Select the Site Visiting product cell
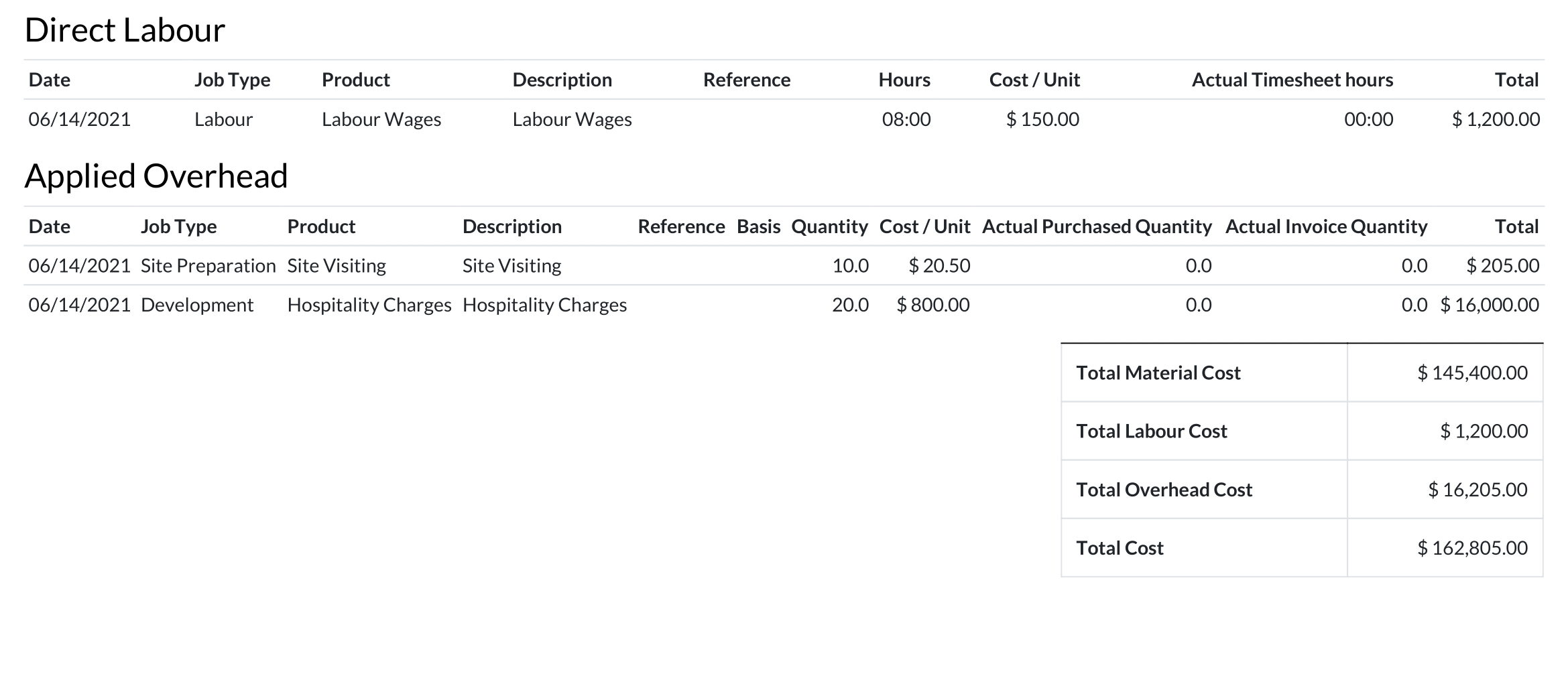This screenshot has height=690, width=1568. (x=337, y=266)
